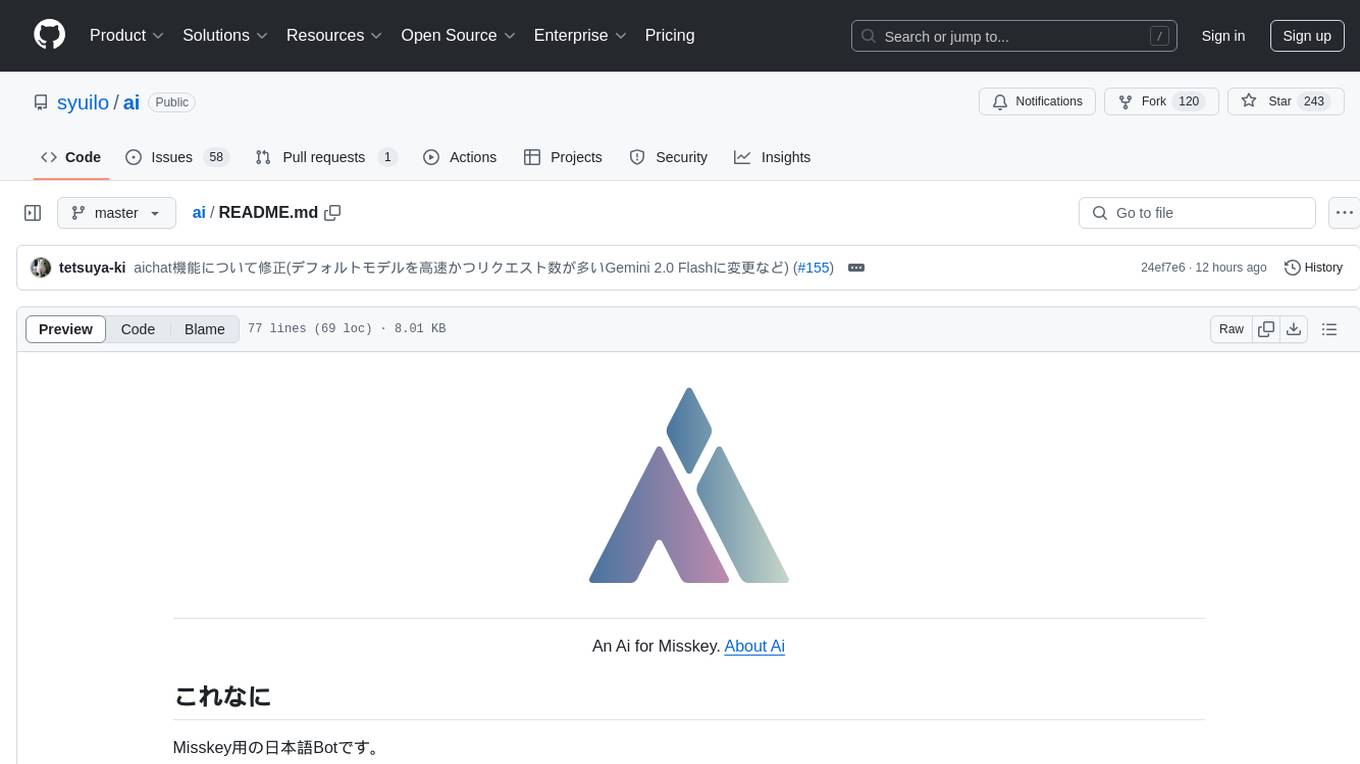The height and width of the screenshot is (764, 1360).
Task: Open the stargazers count 243
Action: tap(1314, 102)
